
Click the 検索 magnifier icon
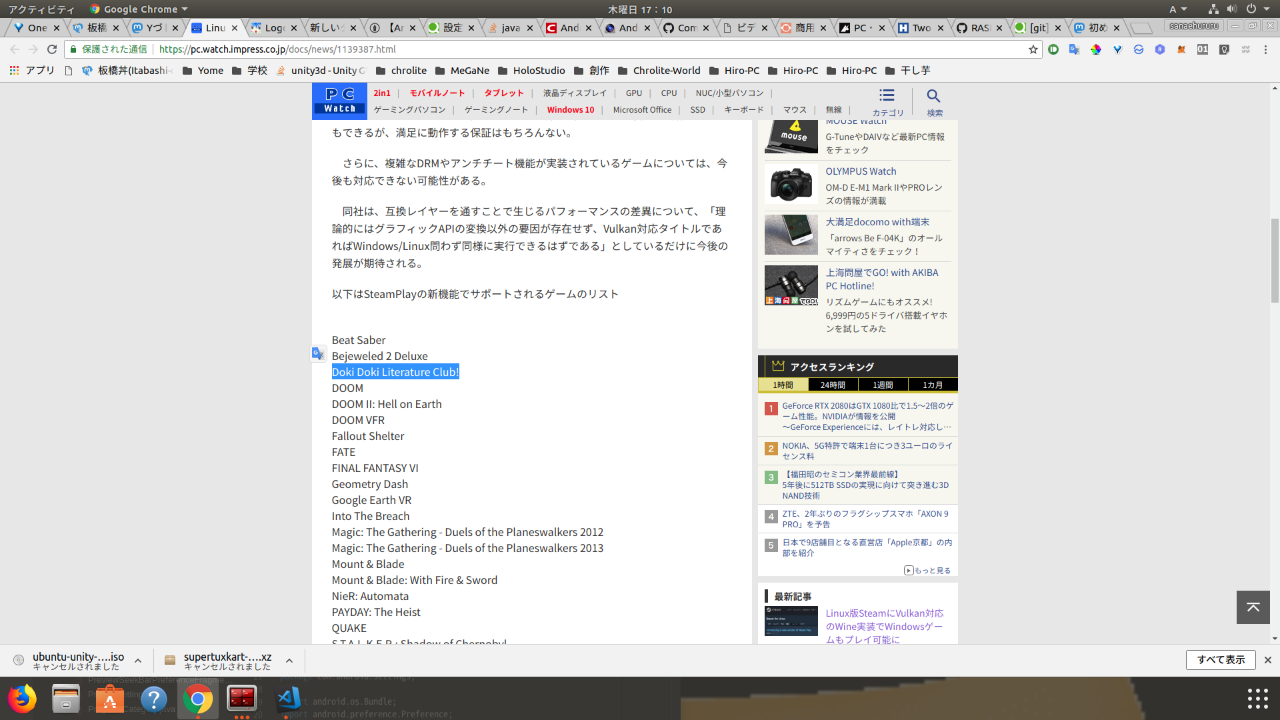point(933,96)
